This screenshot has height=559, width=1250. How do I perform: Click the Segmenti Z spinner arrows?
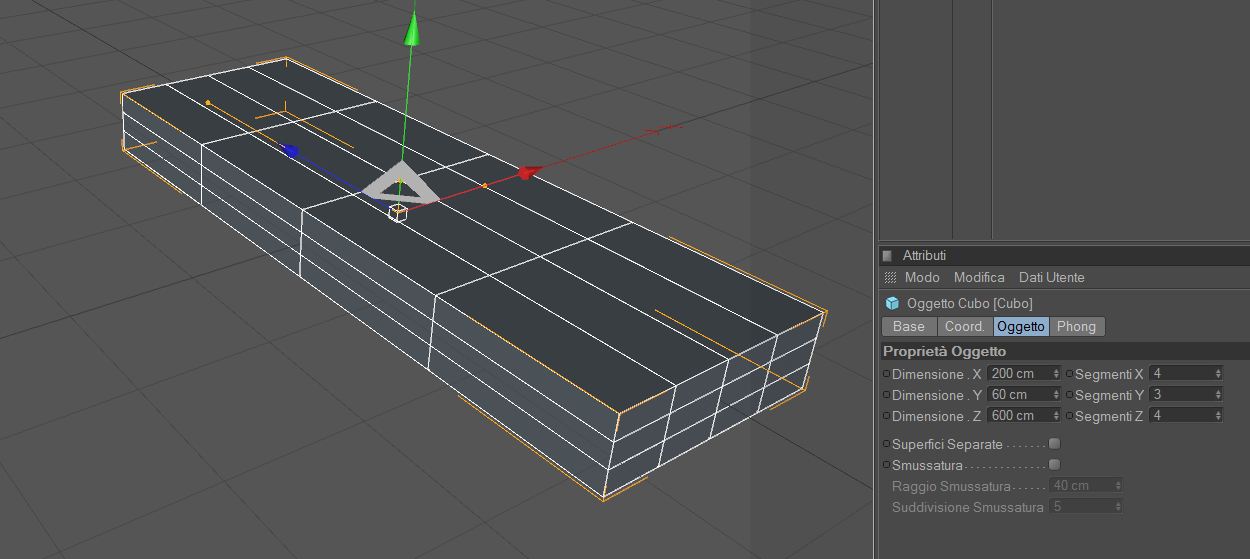pos(1217,415)
